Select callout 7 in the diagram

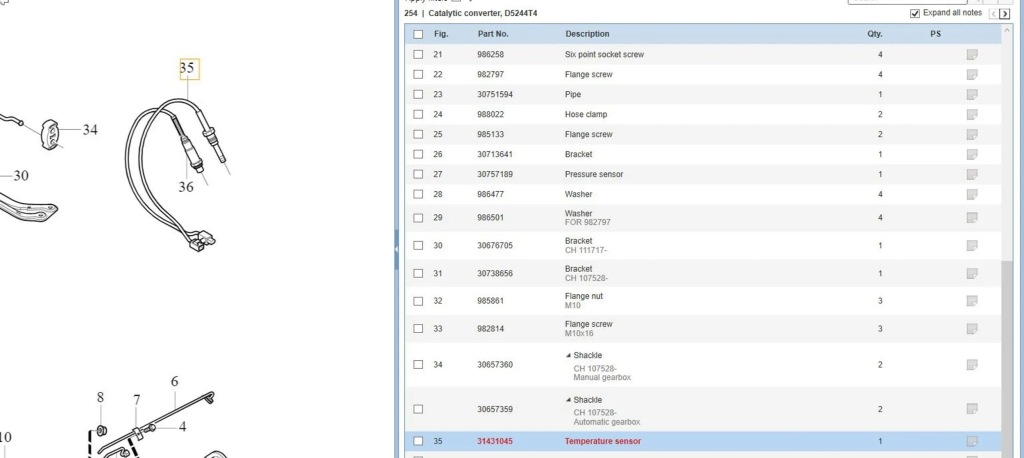[x=136, y=400]
